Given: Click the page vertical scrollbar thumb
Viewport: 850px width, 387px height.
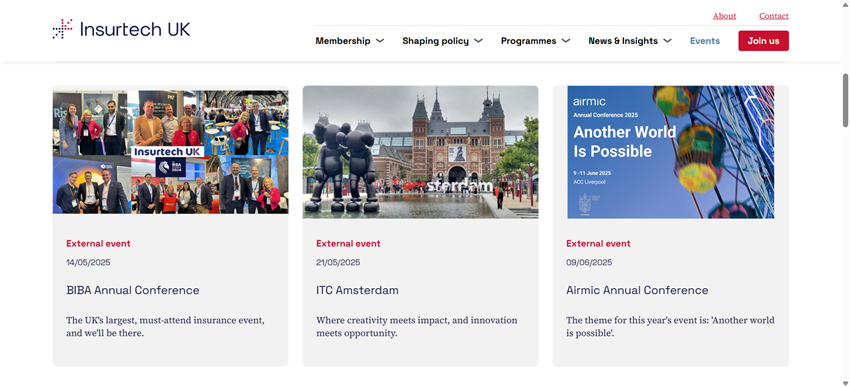Looking at the screenshot, I should pyautogui.click(x=845, y=100).
